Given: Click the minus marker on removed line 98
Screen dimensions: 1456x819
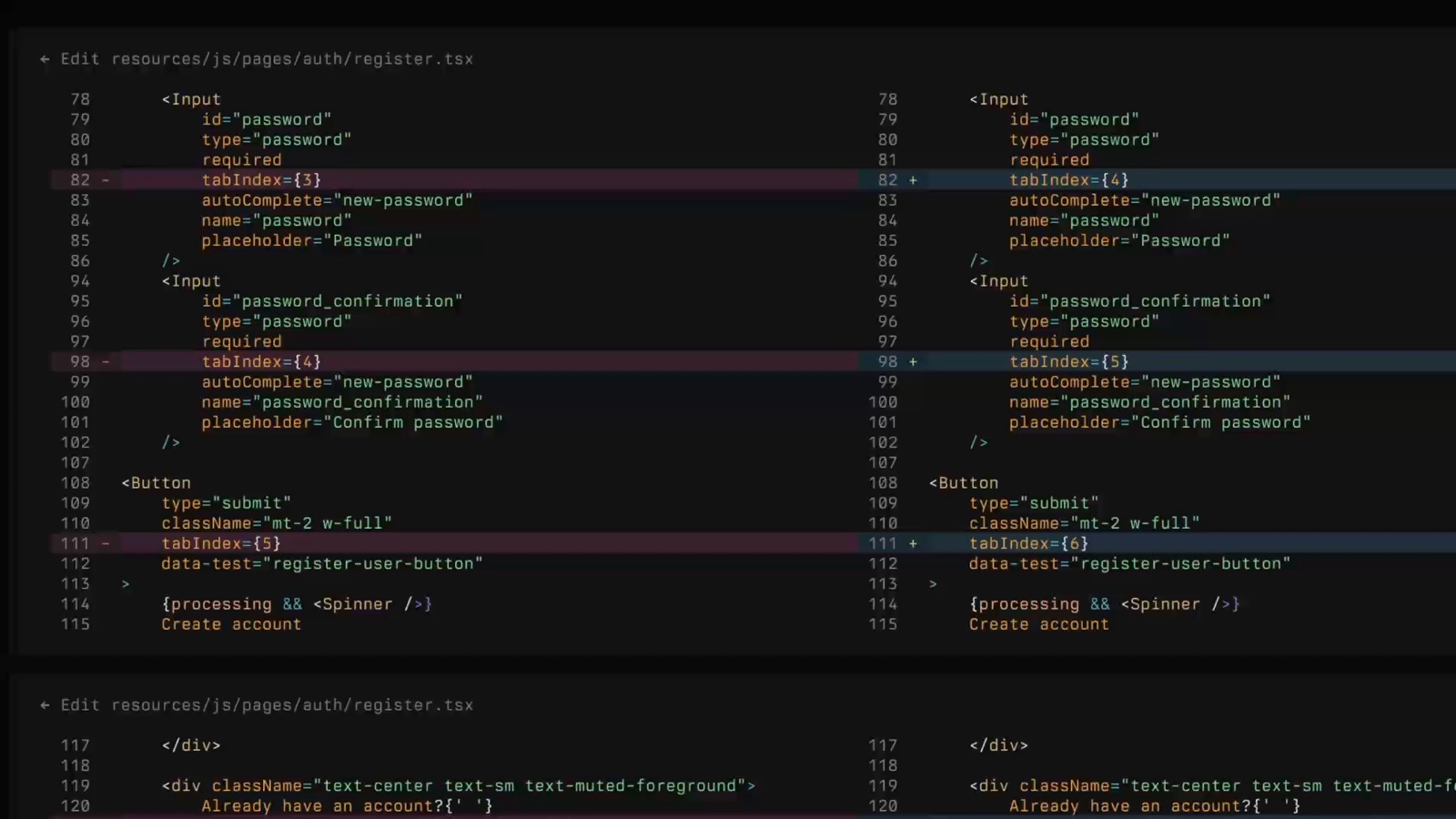Looking at the screenshot, I should tap(106, 362).
